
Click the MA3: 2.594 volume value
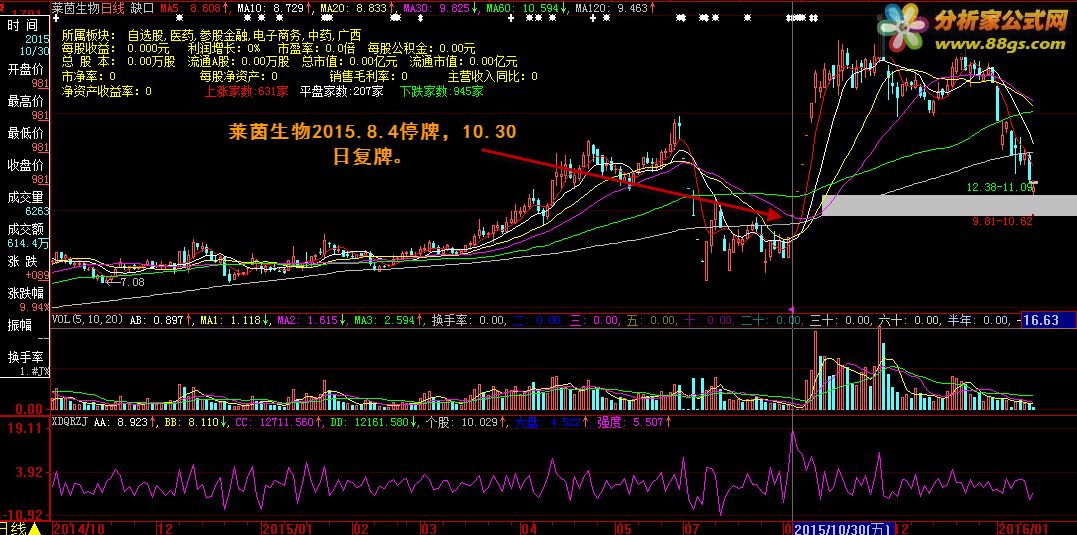(x=389, y=319)
